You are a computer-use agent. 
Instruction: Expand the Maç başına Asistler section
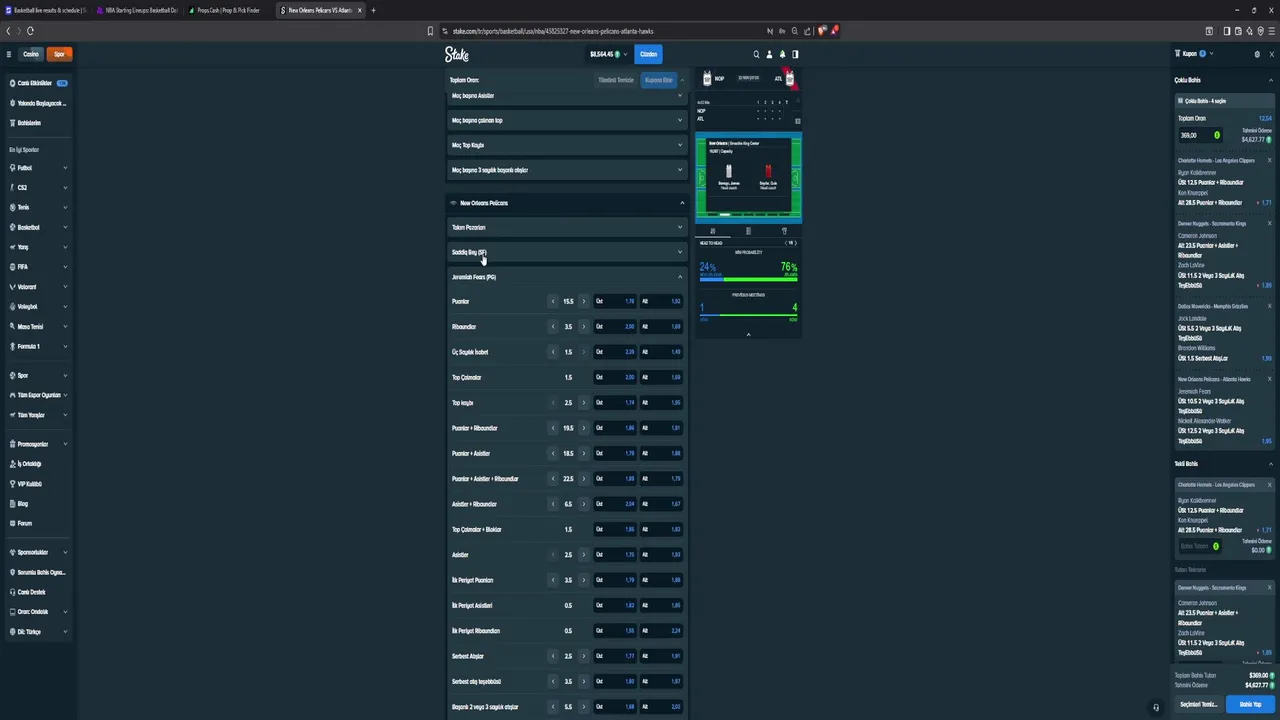pos(567,96)
